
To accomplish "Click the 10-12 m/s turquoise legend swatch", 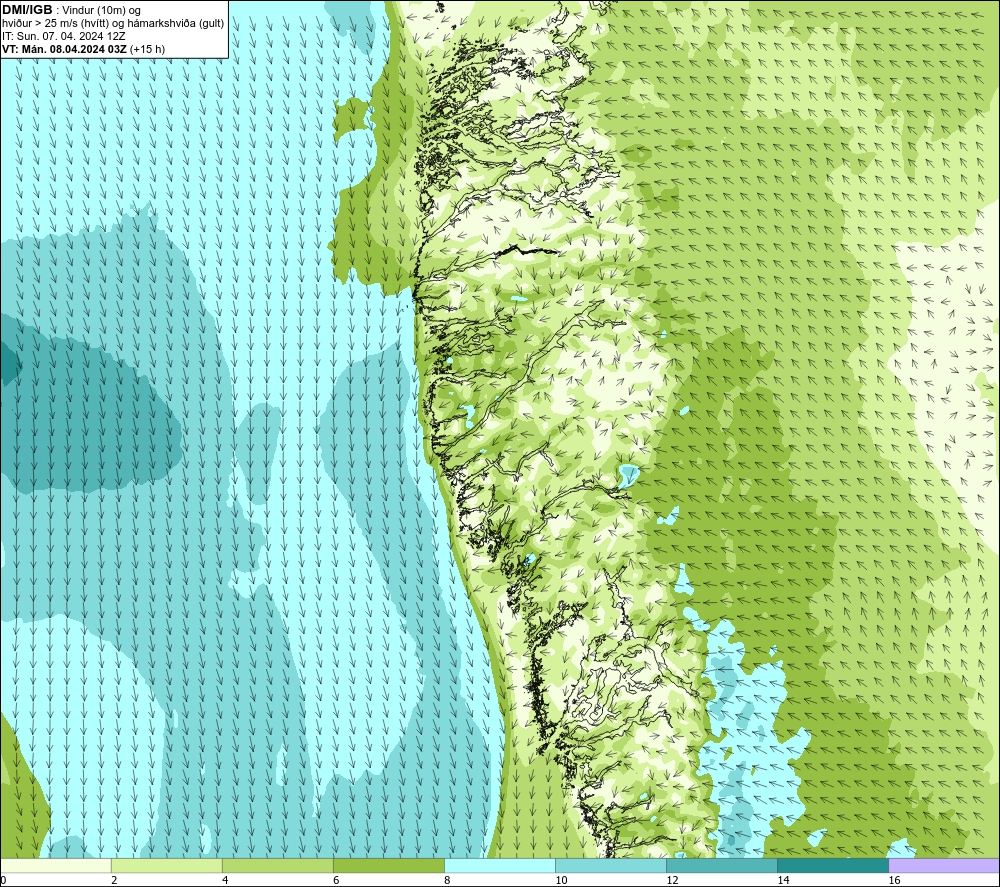I will tap(610, 865).
